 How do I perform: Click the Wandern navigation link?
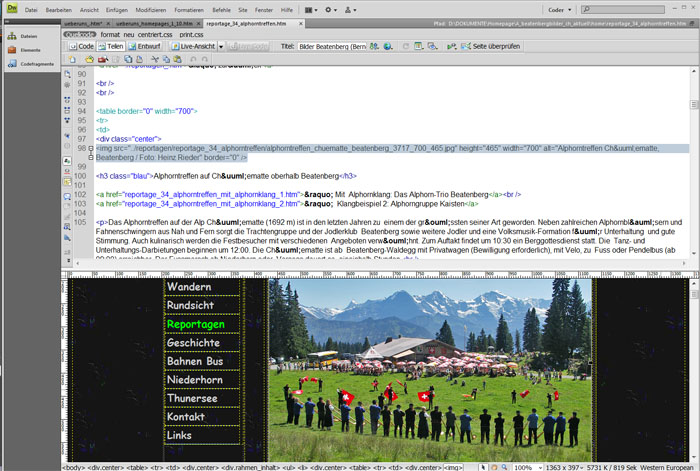[x=189, y=287]
